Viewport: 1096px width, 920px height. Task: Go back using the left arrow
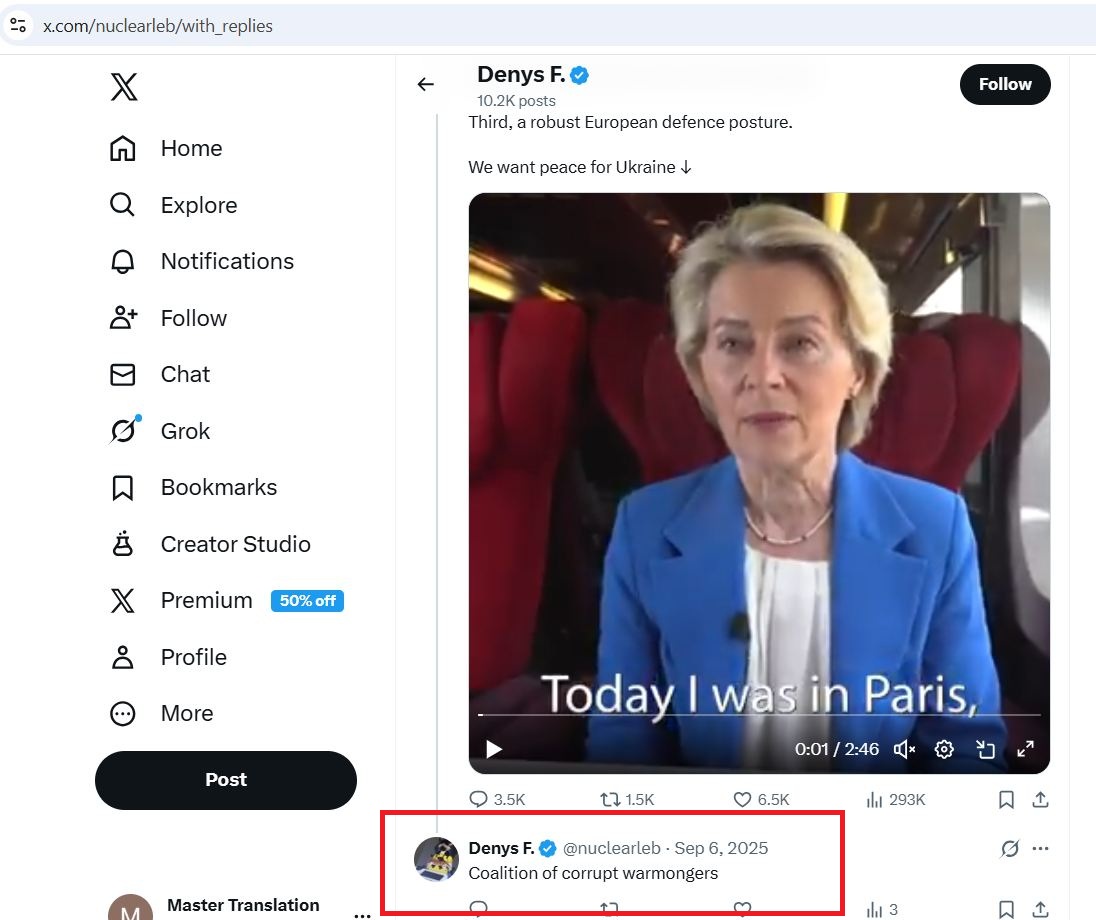tap(426, 85)
